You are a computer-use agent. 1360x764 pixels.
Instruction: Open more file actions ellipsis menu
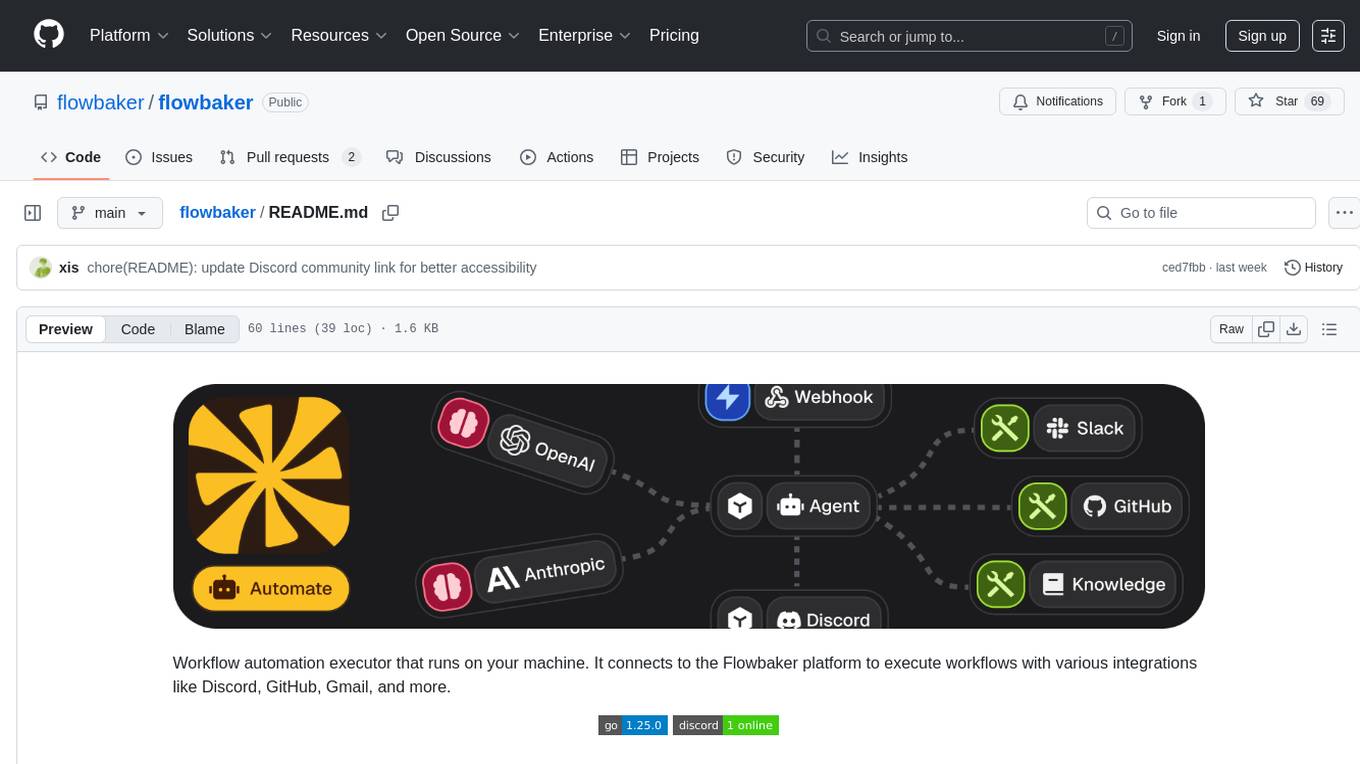tap(1344, 213)
